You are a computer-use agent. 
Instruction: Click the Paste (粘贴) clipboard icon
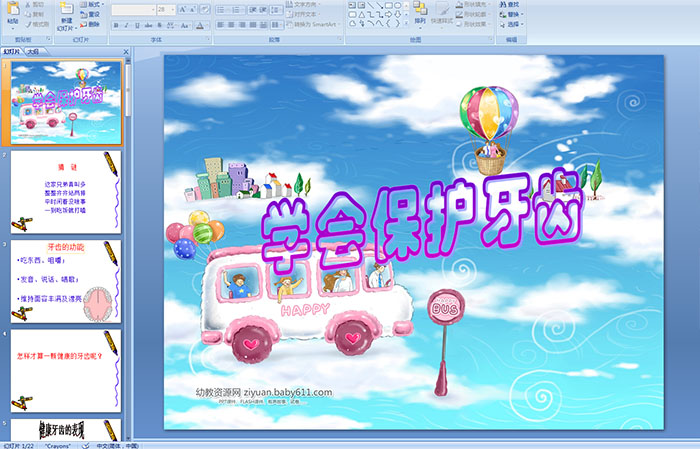pos(13,8)
